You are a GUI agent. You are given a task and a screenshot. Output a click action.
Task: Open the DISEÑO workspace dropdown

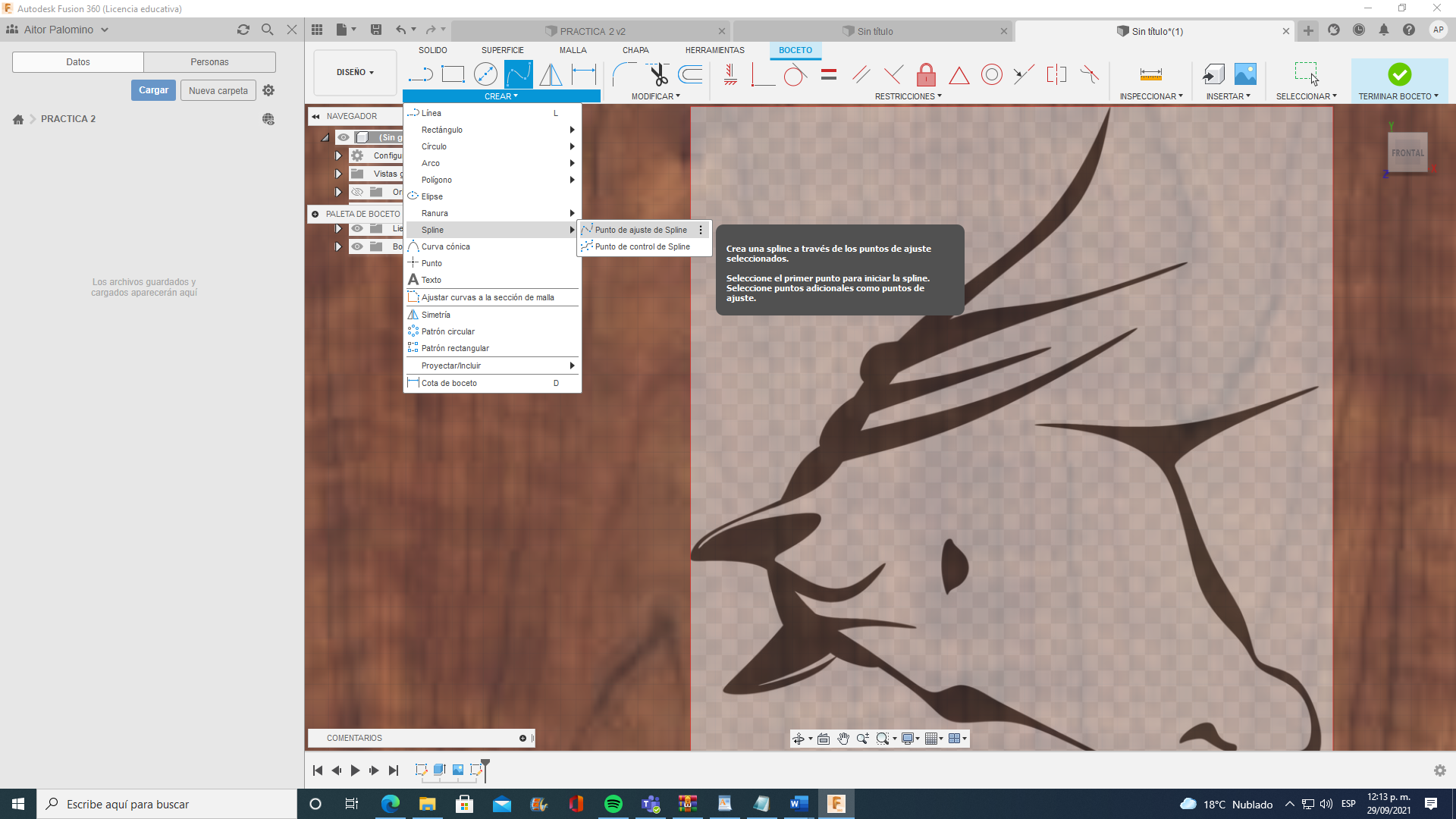[x=355, y=72]
